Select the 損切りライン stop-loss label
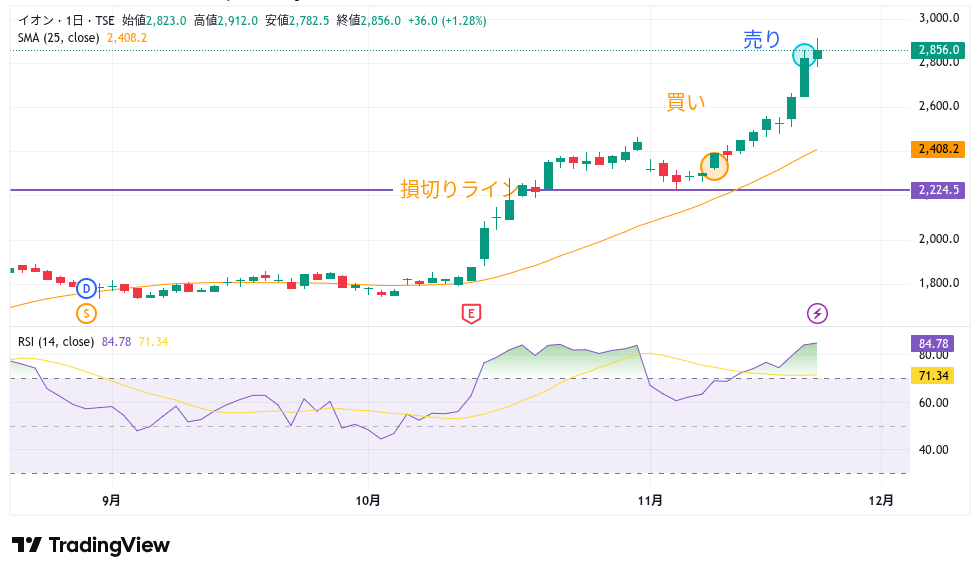This screenshot has width=980, height=575. point(457,189)
